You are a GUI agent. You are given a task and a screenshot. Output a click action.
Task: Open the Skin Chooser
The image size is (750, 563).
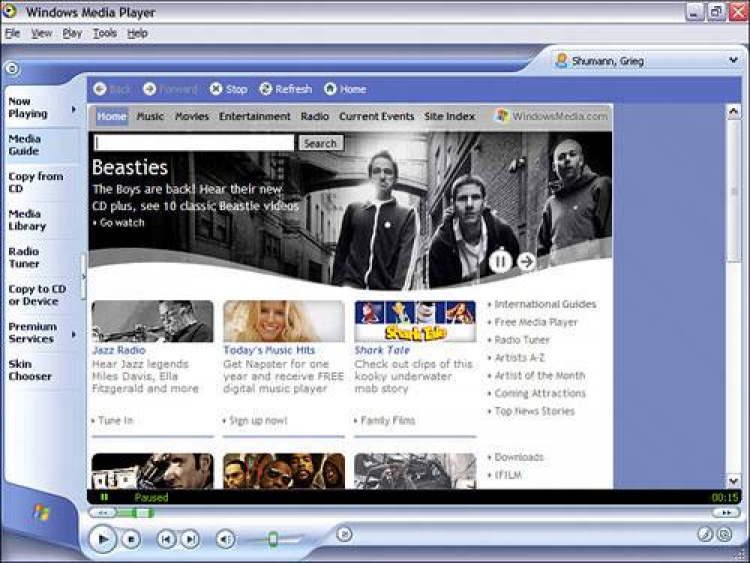click(x=41, y=370)
